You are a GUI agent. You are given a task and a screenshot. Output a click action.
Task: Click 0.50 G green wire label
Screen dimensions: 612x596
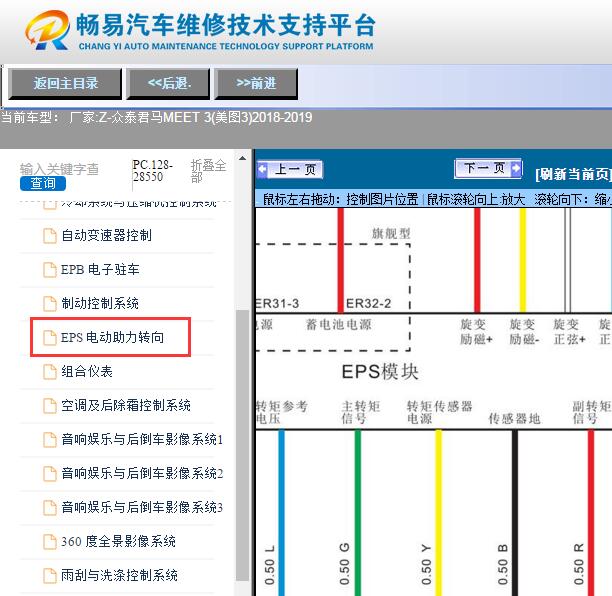click(x=344, y=564)
